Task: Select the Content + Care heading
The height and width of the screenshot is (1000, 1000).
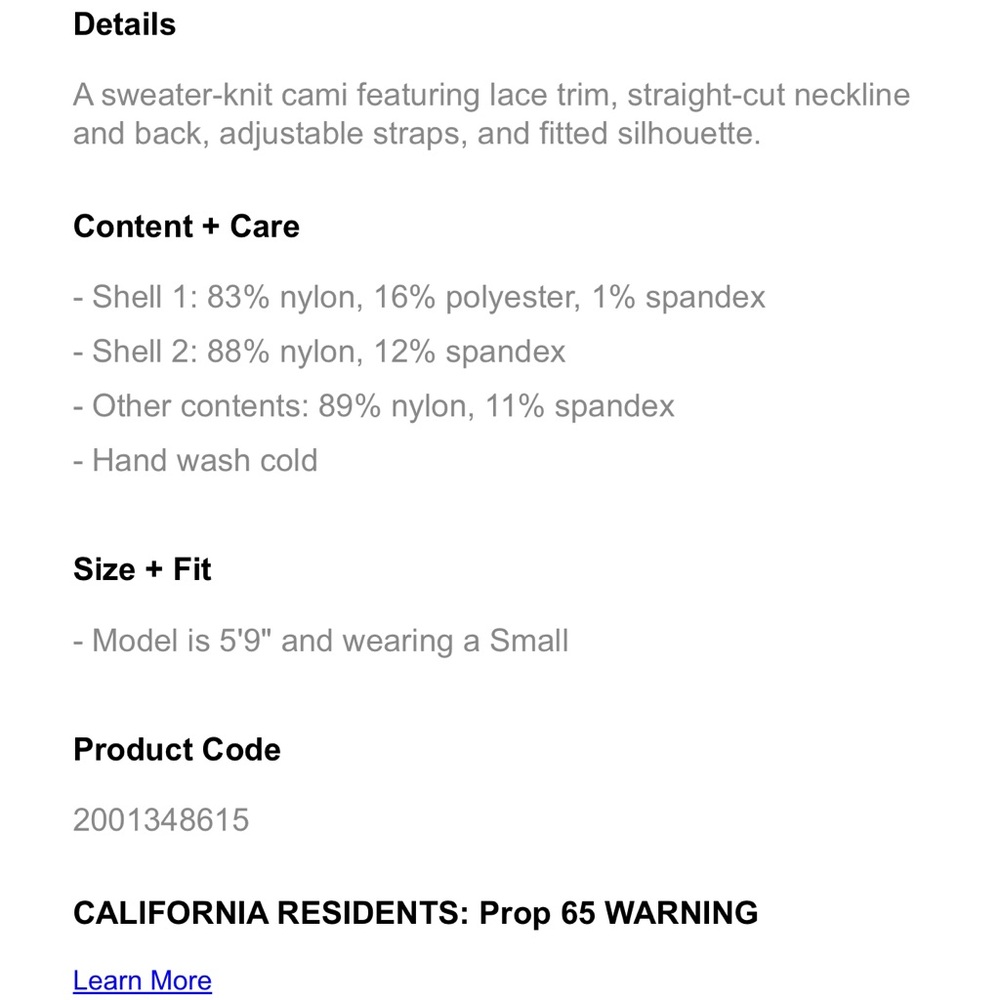Action: tap(186, 226)
